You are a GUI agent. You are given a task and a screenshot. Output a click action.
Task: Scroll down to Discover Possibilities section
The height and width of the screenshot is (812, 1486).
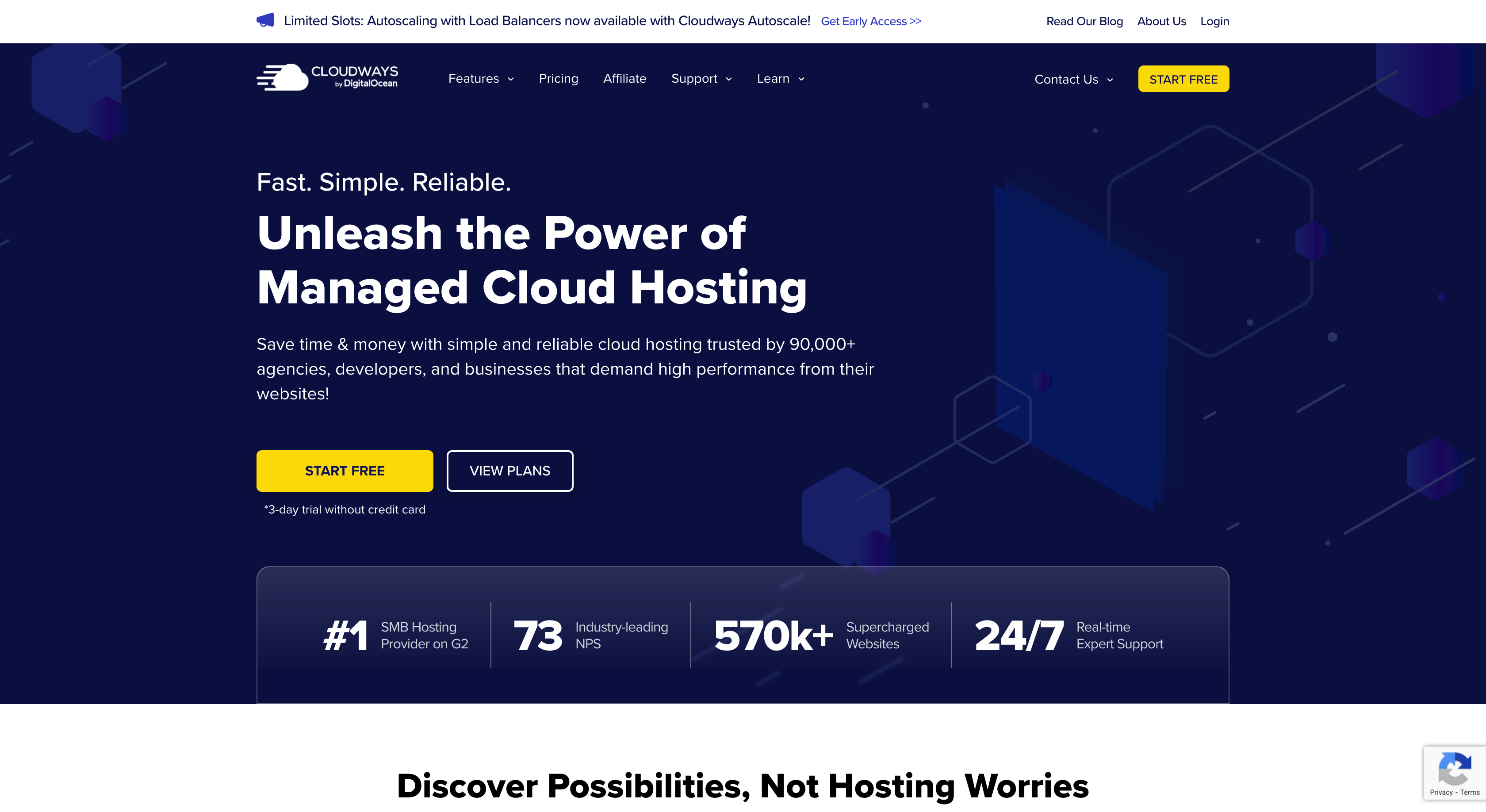point(743,787)
